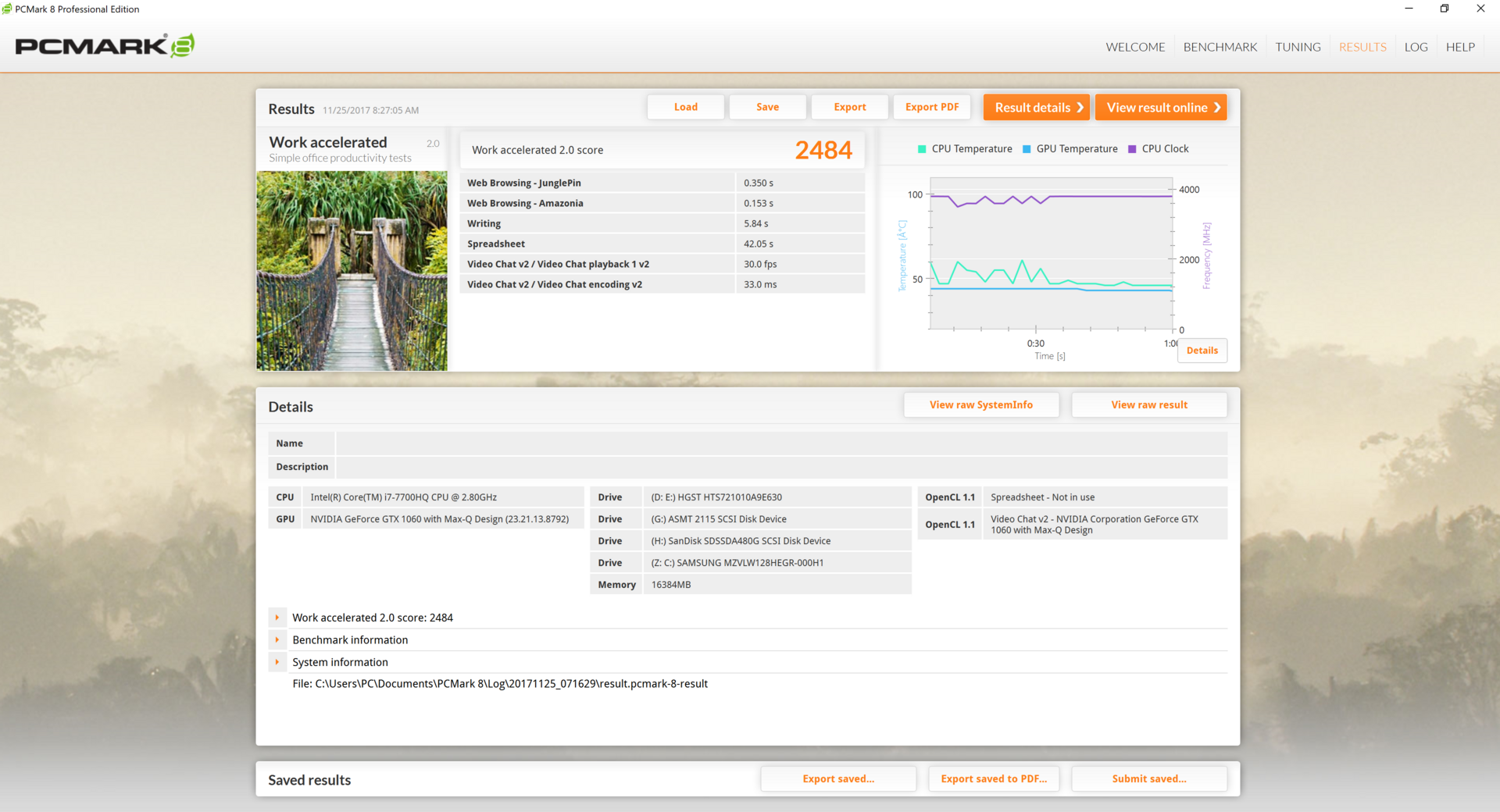Click Video Chat playback 1 v2 row
This screenshot has width=1500, height=812.
pyautogui.click(x=662, y=264)
